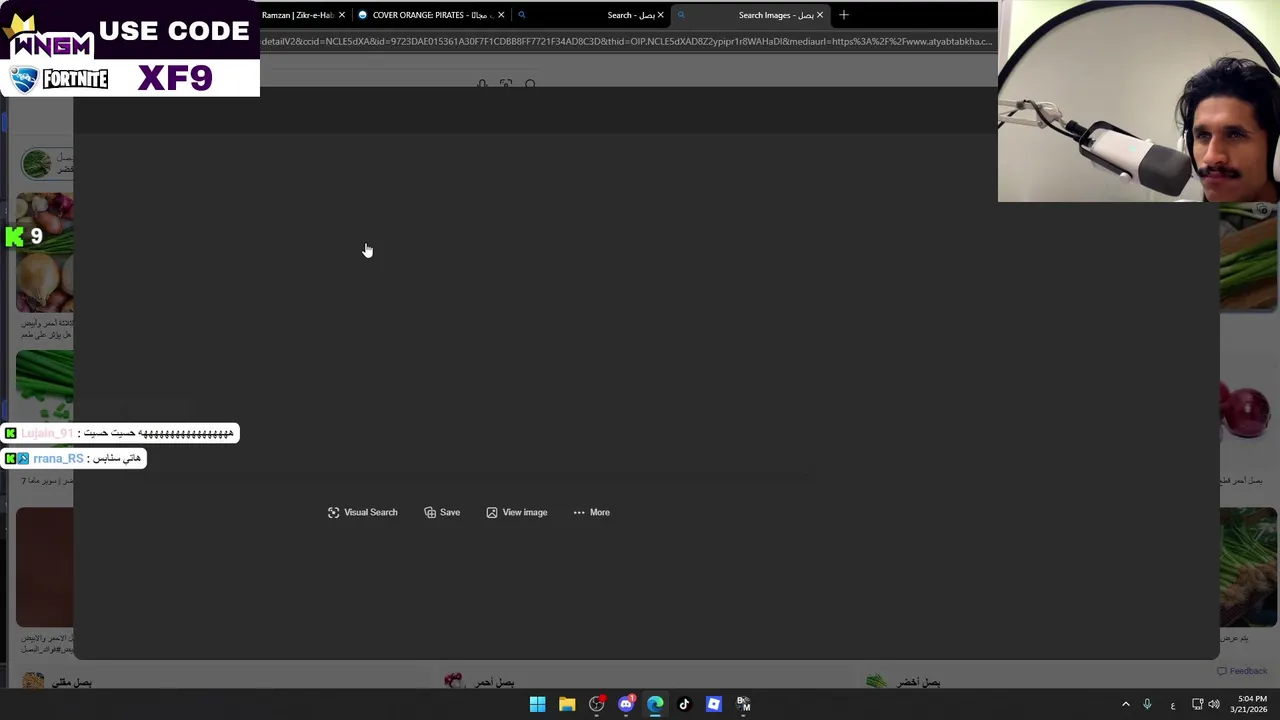This screenshot has height=720, width=1280.
Task: Open Windows Start menu
Action: coord(537,704)
